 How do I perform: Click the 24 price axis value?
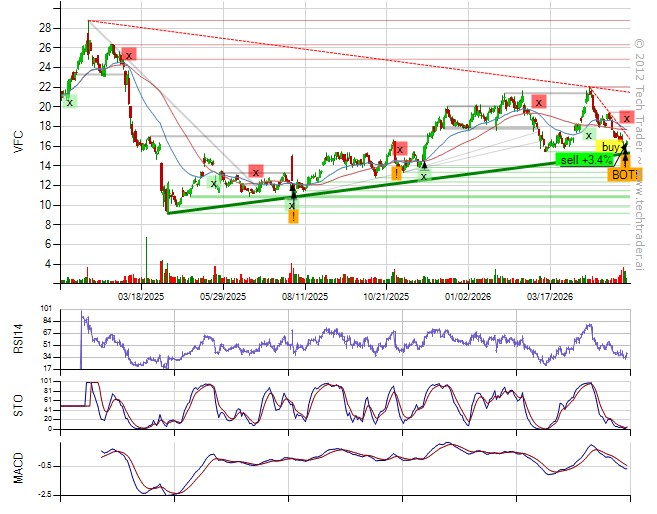[45, 67]
